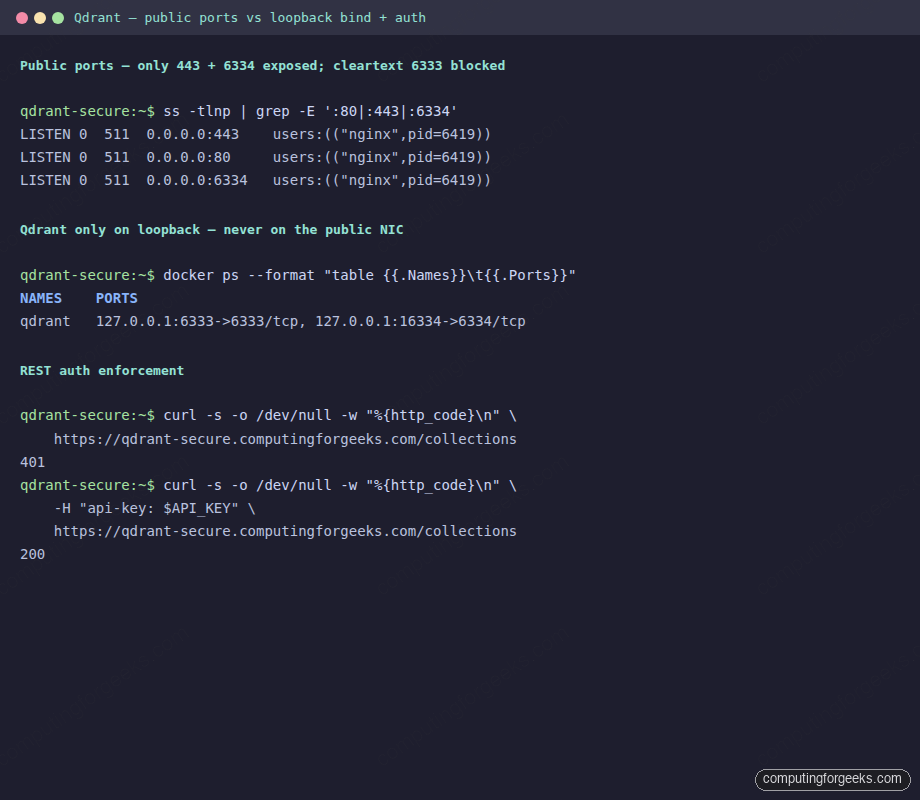This screenshot has width=920, height=800.
Task: Click the LISTEN line for 0.0.0.0:443
Action: pyautogui.click(x=255, y=134)
